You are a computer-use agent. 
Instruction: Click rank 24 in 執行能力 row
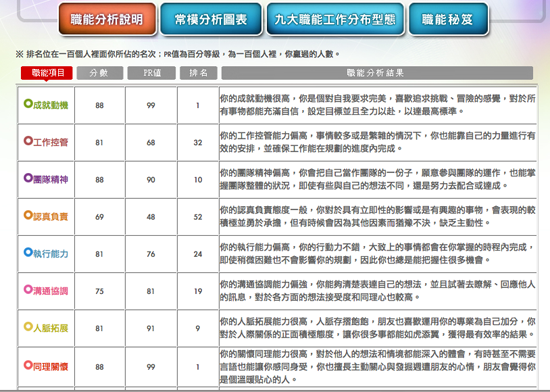point(198,254)
